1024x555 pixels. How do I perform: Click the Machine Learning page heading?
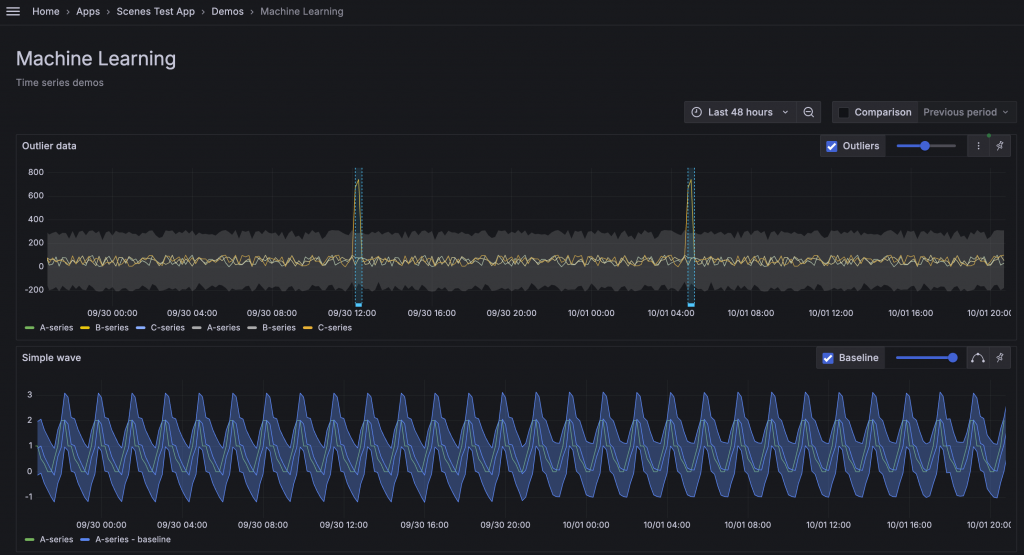pos(96,59)
